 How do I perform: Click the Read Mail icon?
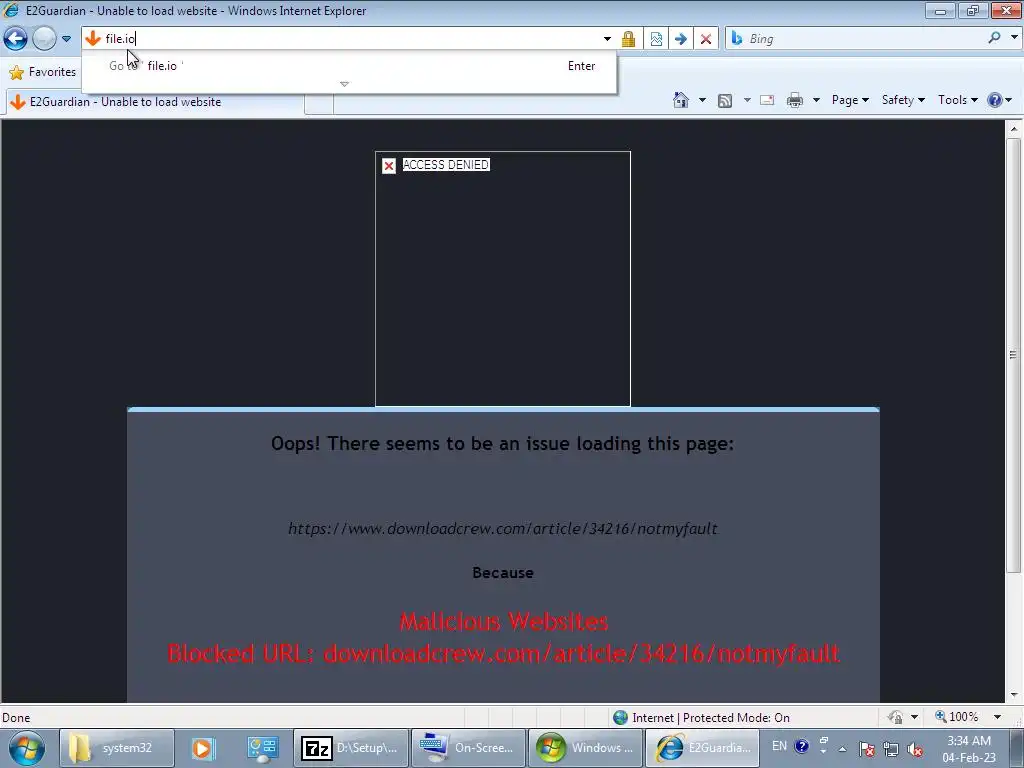pyautogui.click(x=767, y=100)
